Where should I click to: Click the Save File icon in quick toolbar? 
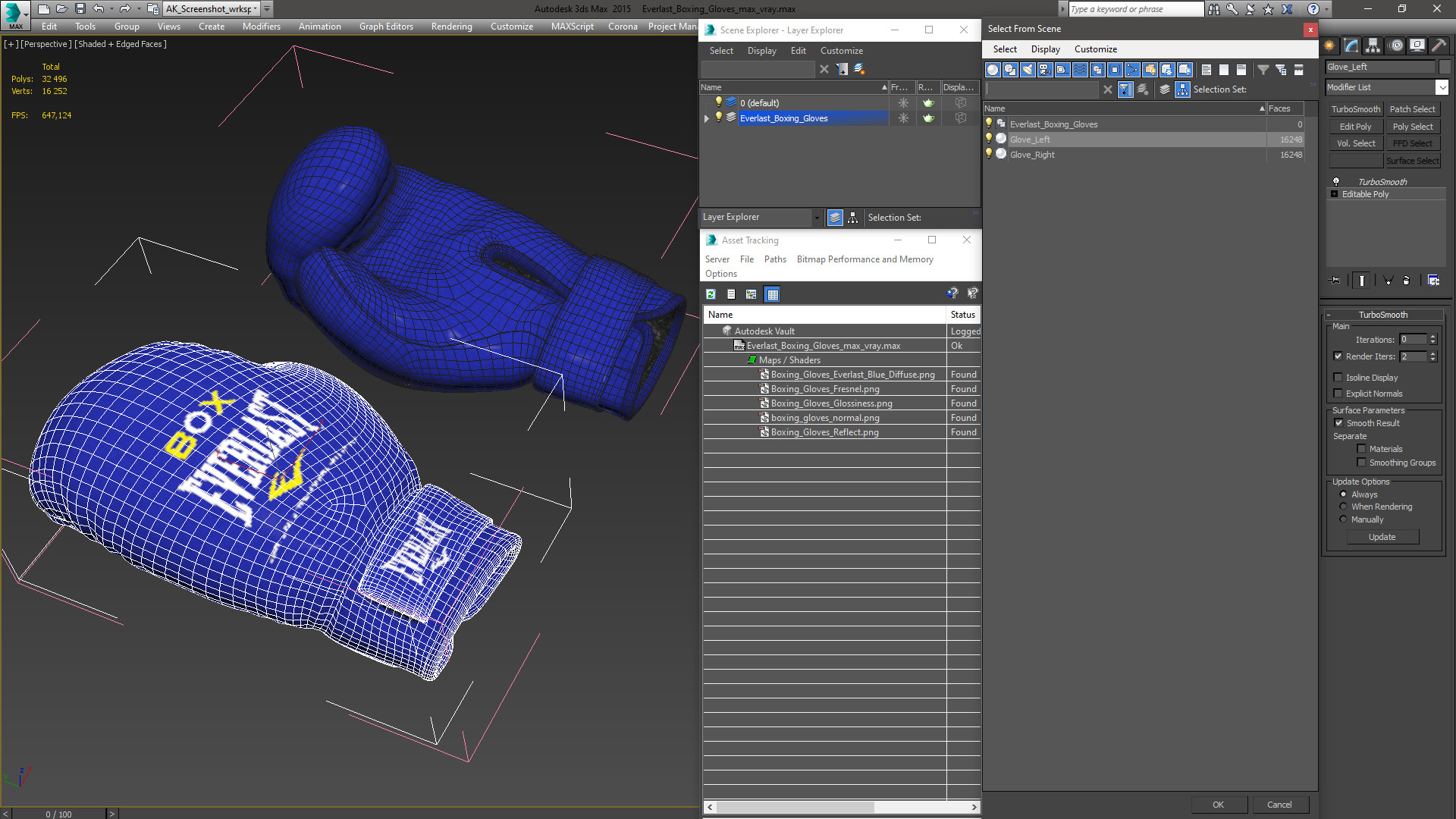coord(80,9)
